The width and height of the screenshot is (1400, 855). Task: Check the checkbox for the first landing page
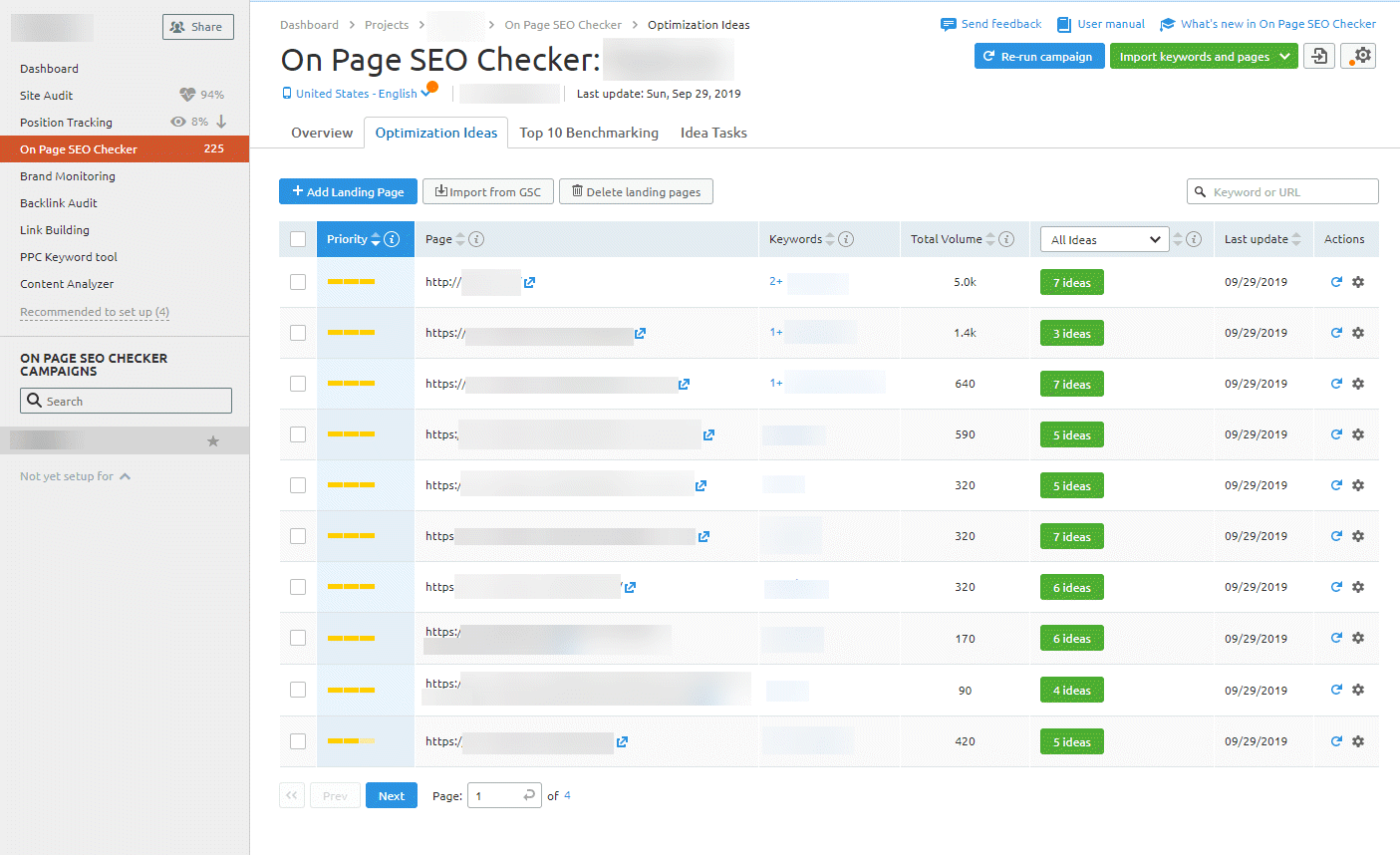pos(297,282)
